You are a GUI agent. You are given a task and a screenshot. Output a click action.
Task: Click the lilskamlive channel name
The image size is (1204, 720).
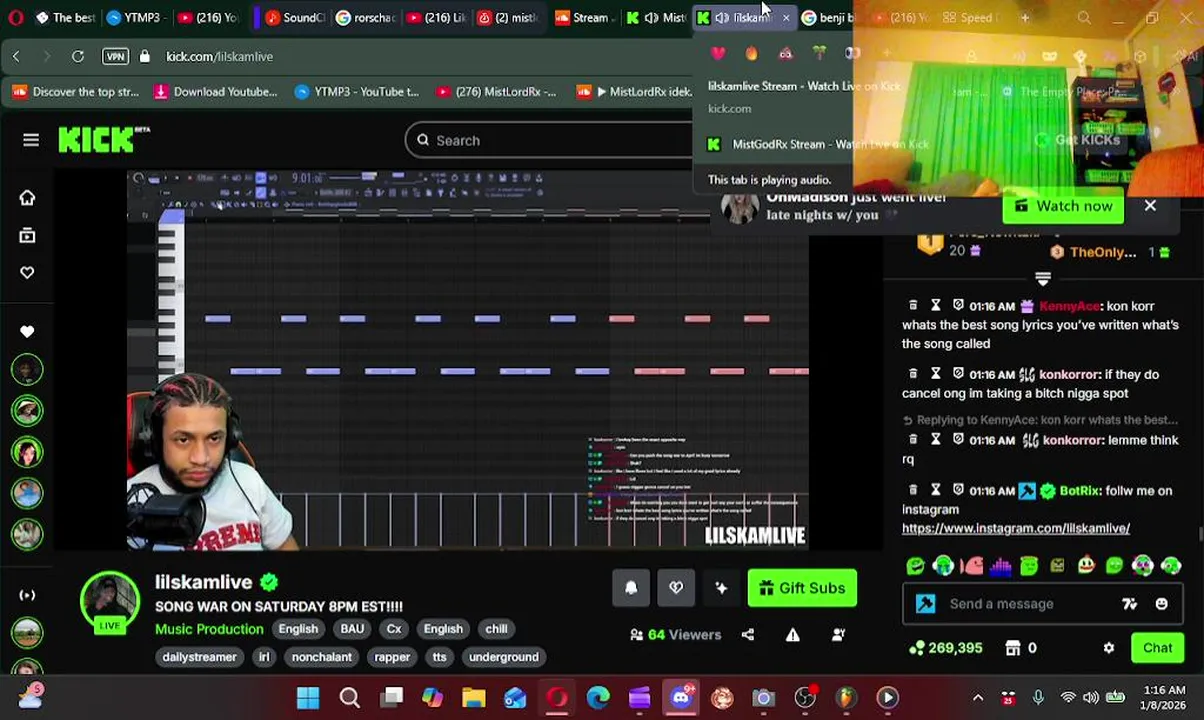point(203,582)
